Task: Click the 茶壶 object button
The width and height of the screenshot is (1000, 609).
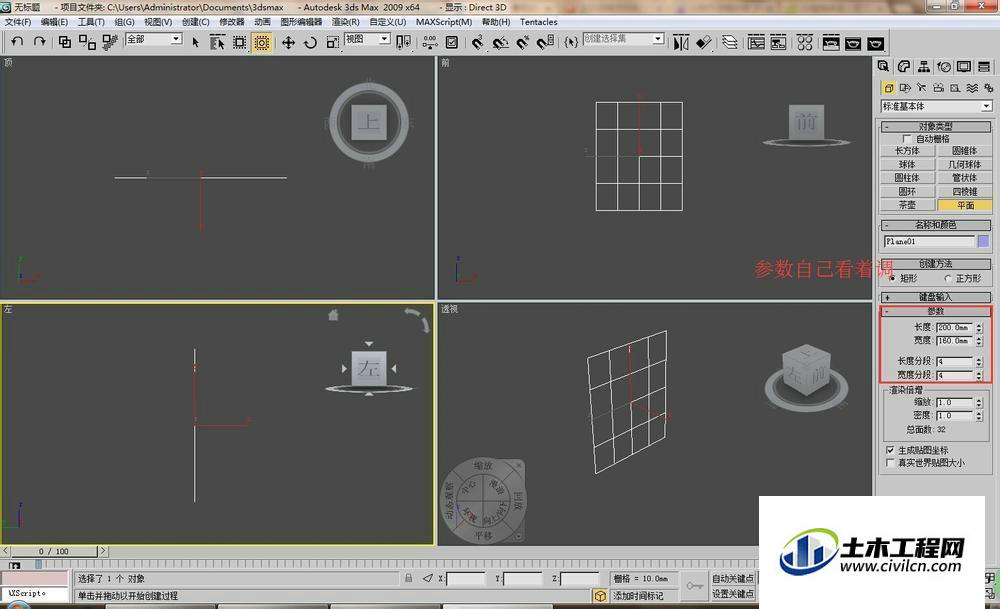Action: [x=908, y=205]
